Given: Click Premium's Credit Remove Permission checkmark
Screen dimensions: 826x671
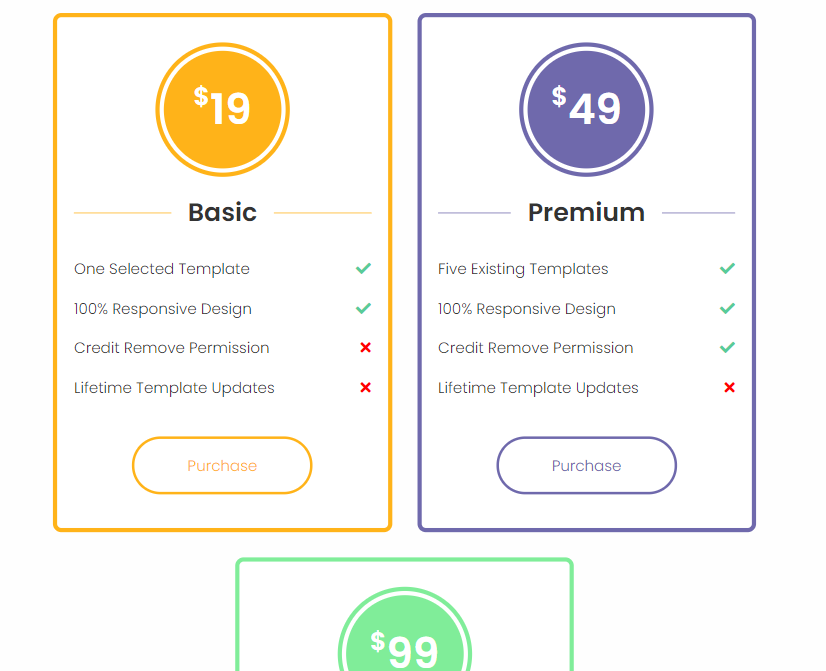Looking at the screenshot, I should [x=727, y=348].
